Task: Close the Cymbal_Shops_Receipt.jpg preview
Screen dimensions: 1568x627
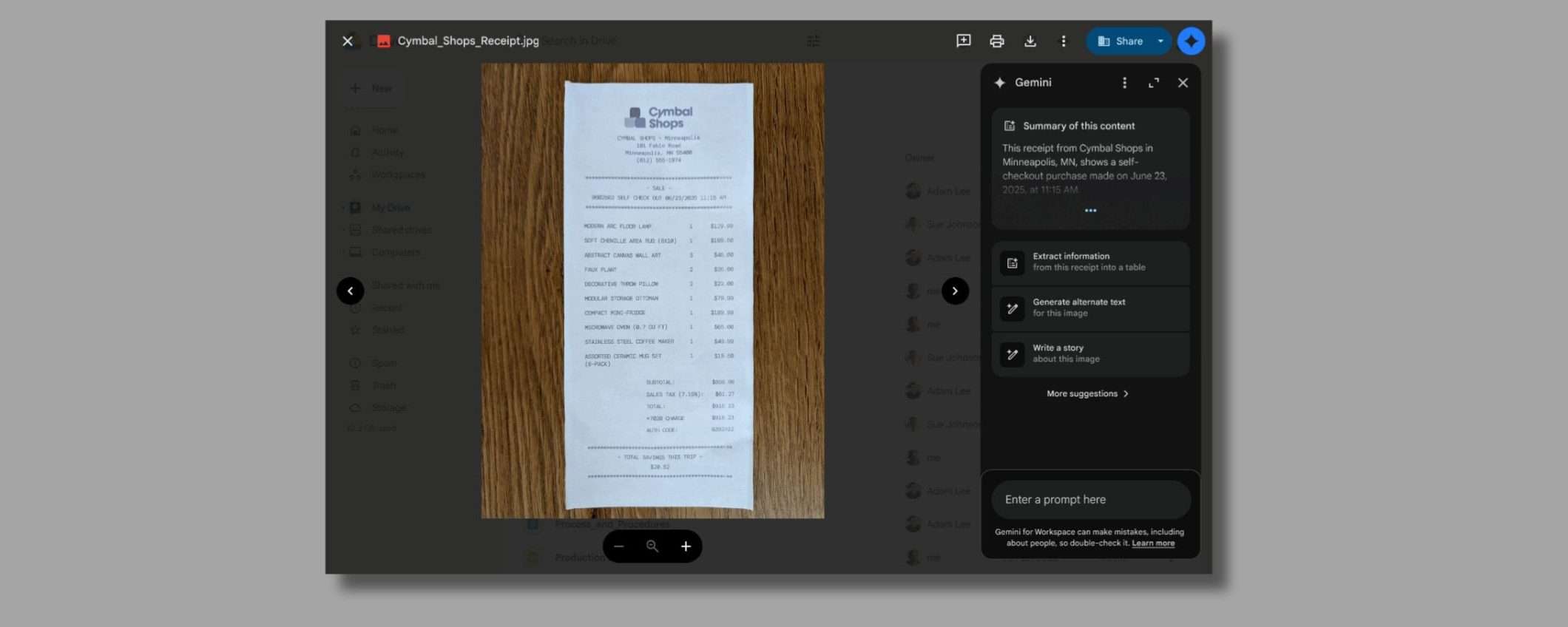Action: (x=348, y=41)
